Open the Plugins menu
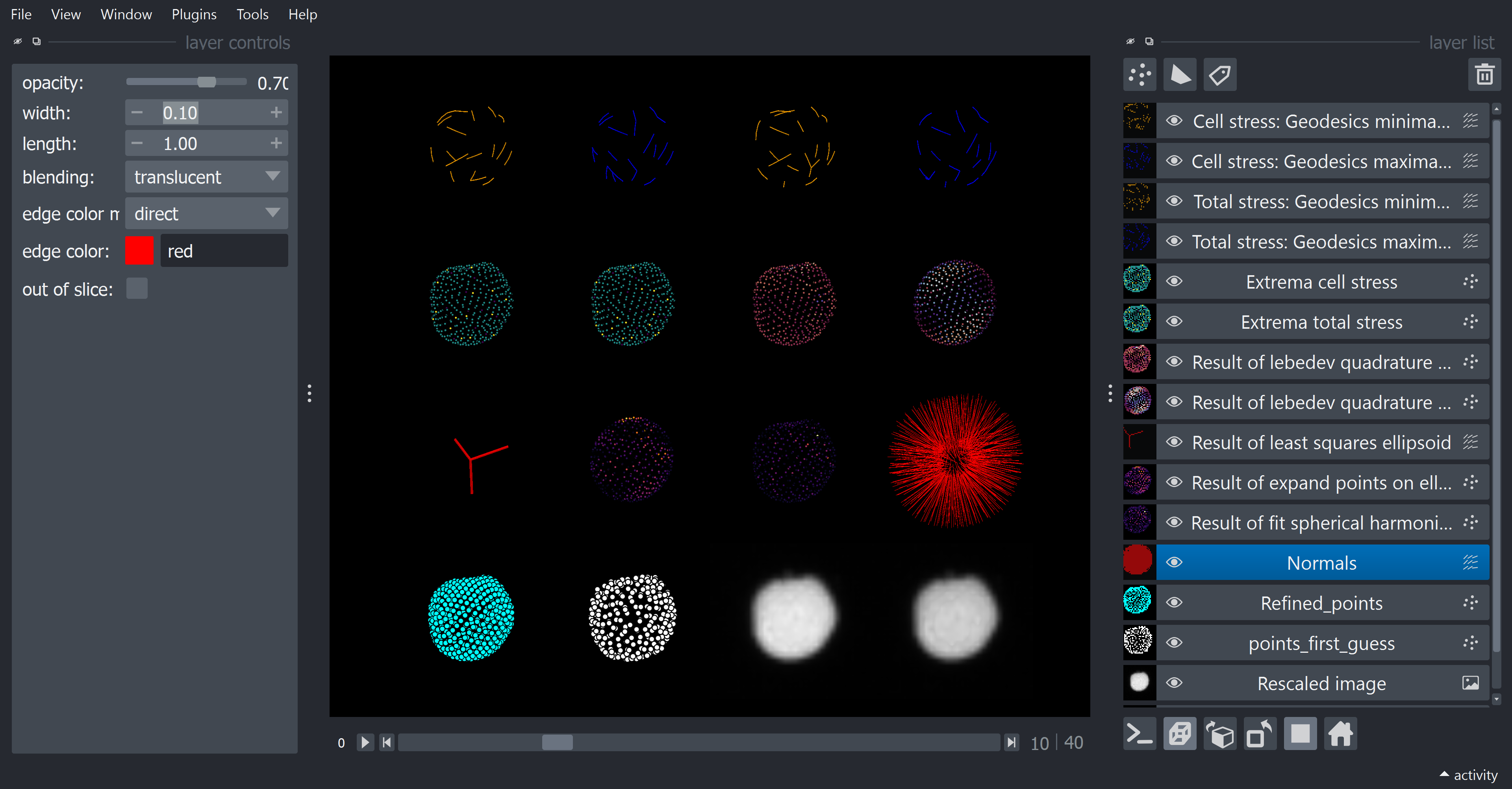 (x=194, y=14)
